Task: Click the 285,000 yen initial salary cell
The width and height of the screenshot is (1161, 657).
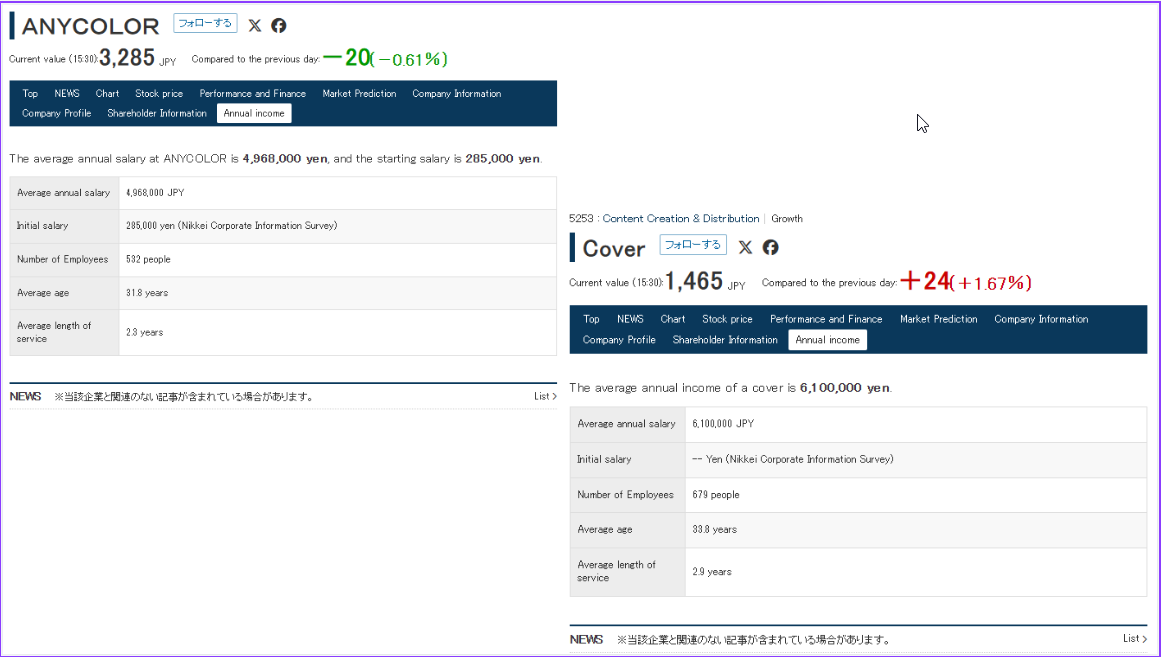Action: (x=338, y=226)
